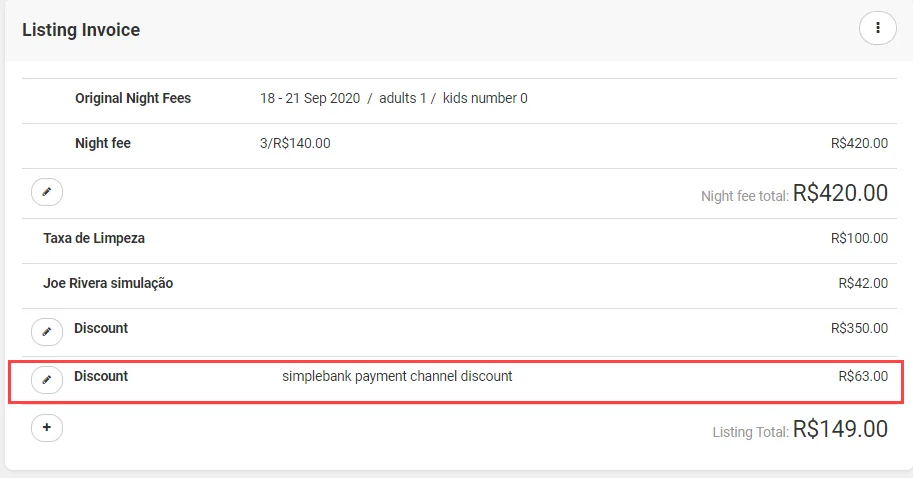The width and height of the screenshot is (913, 478).
Task: Edit the R$350.00 Discount row pencil
Action: pyautogui.click(x=47, y=332)
